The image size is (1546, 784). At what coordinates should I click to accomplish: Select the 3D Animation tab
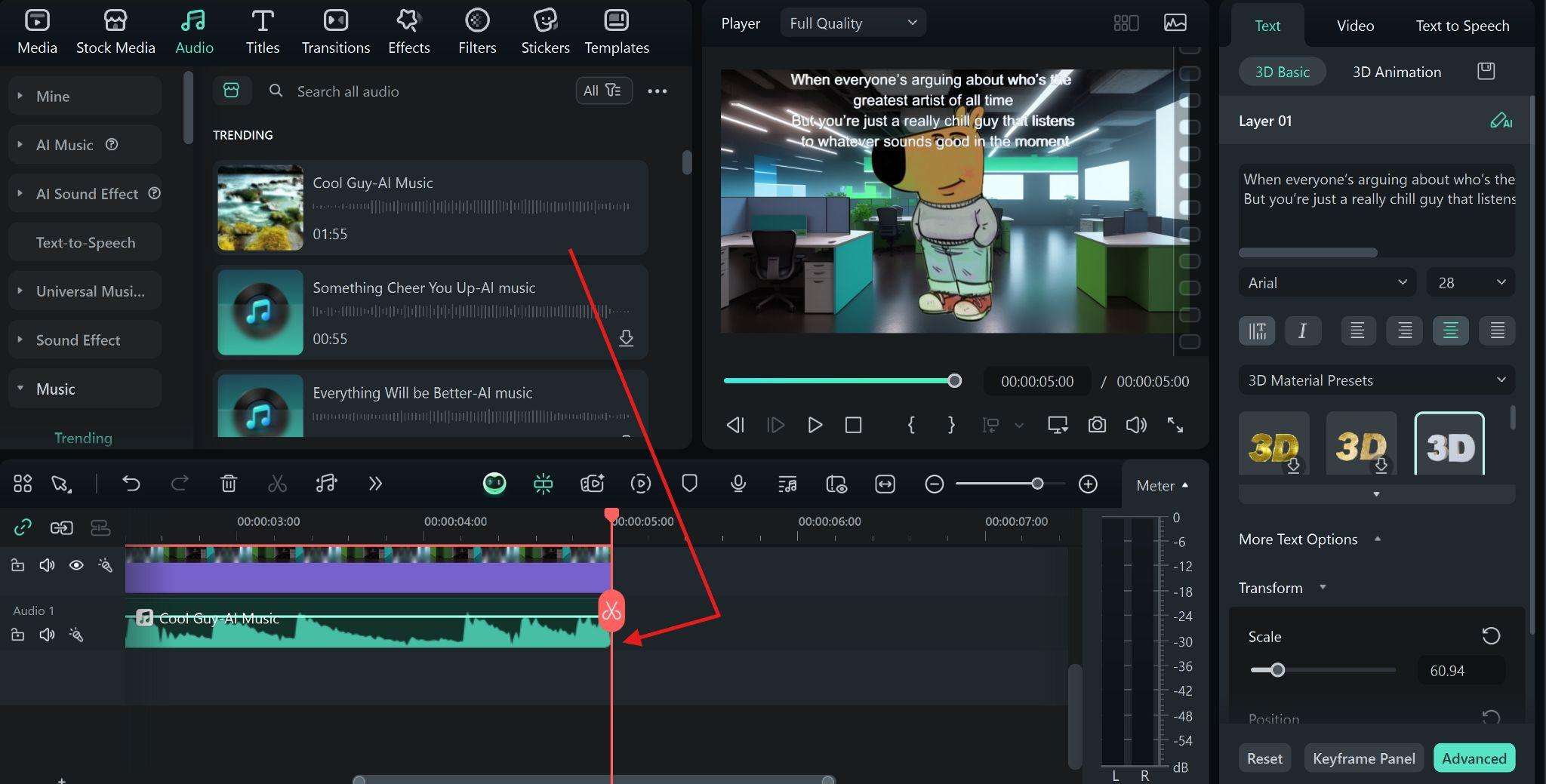click(x=1397, y=72)
